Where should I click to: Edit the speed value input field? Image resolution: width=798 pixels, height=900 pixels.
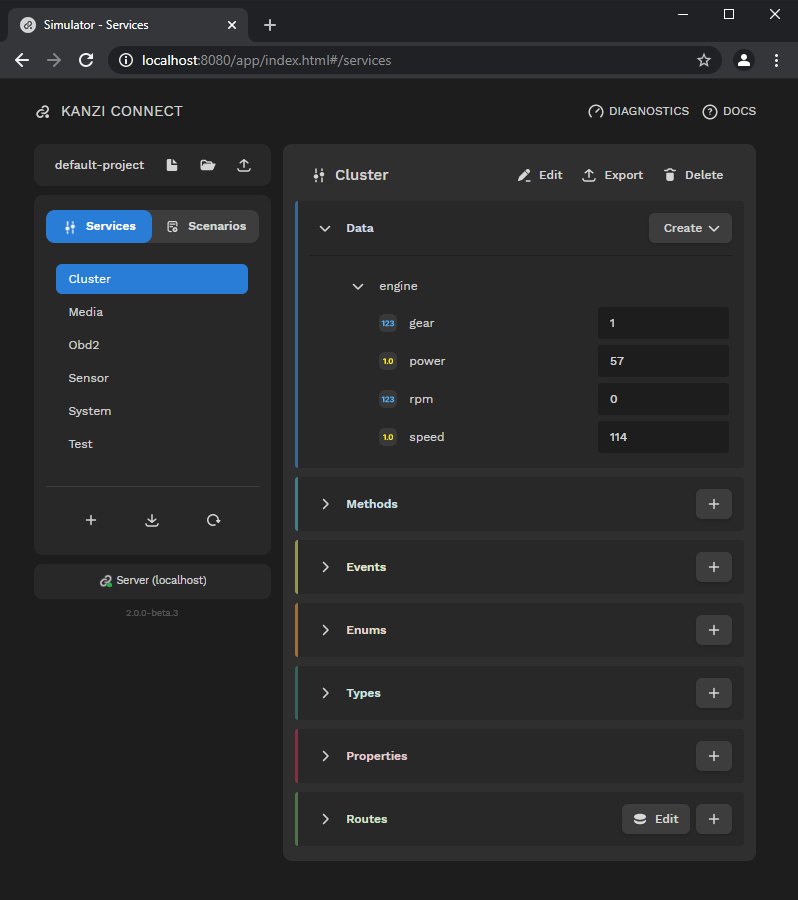tap(663, 437)
